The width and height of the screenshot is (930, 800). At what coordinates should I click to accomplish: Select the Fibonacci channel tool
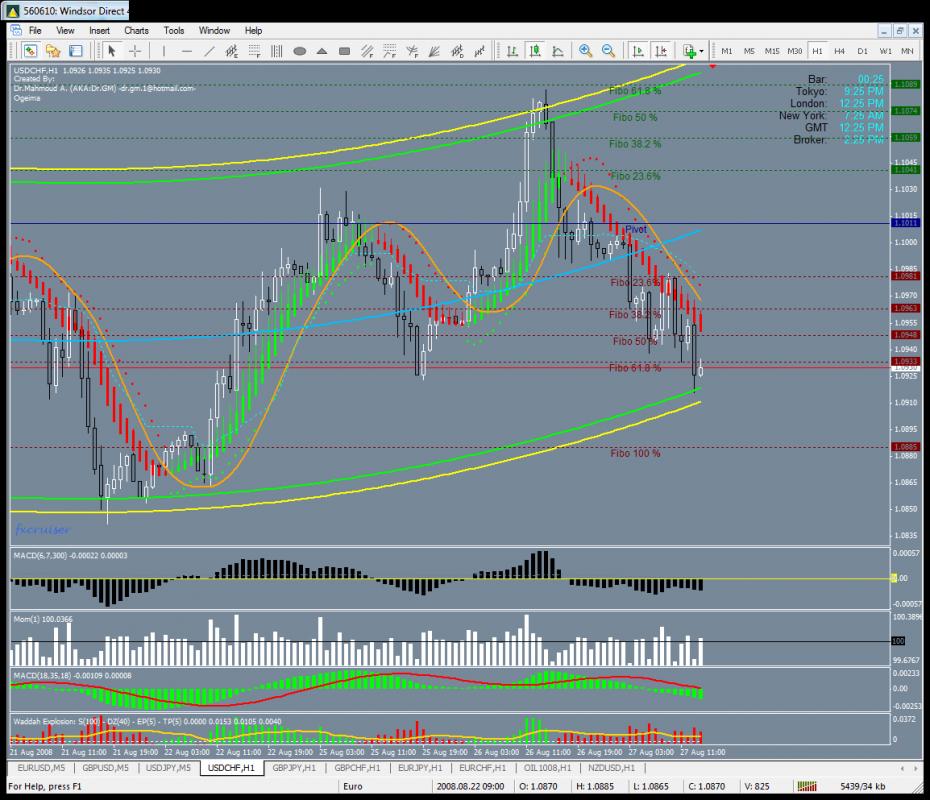pyautogui.click(x=367, y=51)
